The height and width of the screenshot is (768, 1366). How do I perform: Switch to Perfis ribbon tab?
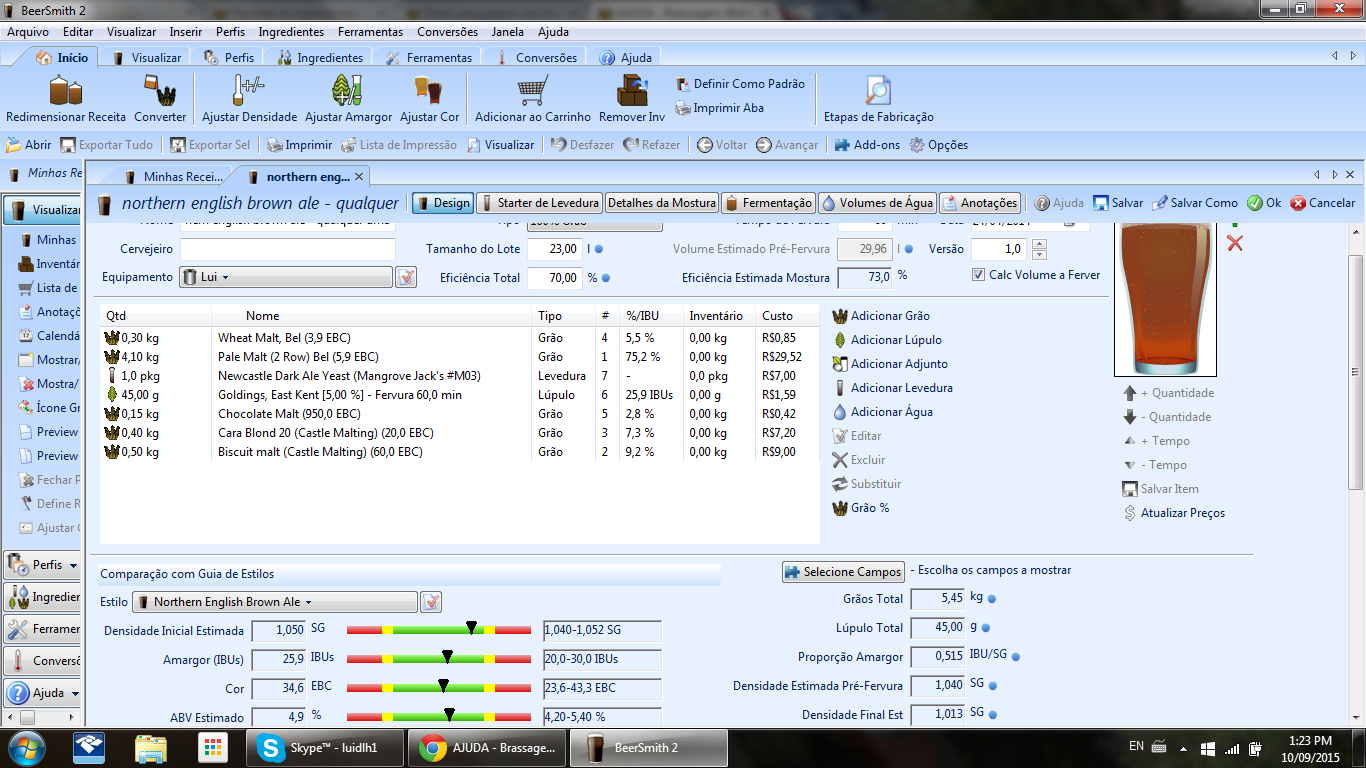(229, 58)
